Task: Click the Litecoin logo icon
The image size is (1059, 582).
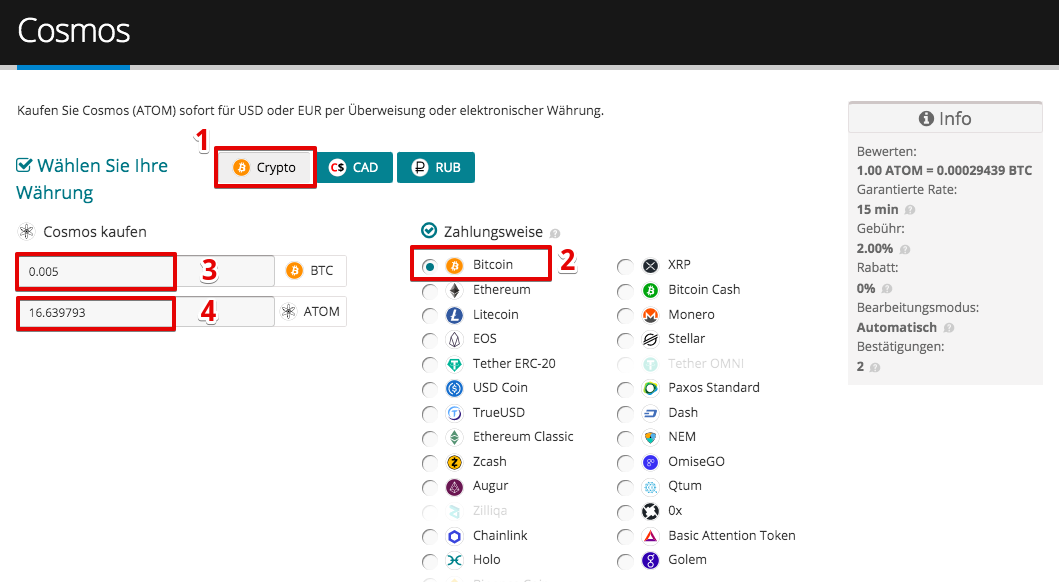Action: tap(455, 315)
